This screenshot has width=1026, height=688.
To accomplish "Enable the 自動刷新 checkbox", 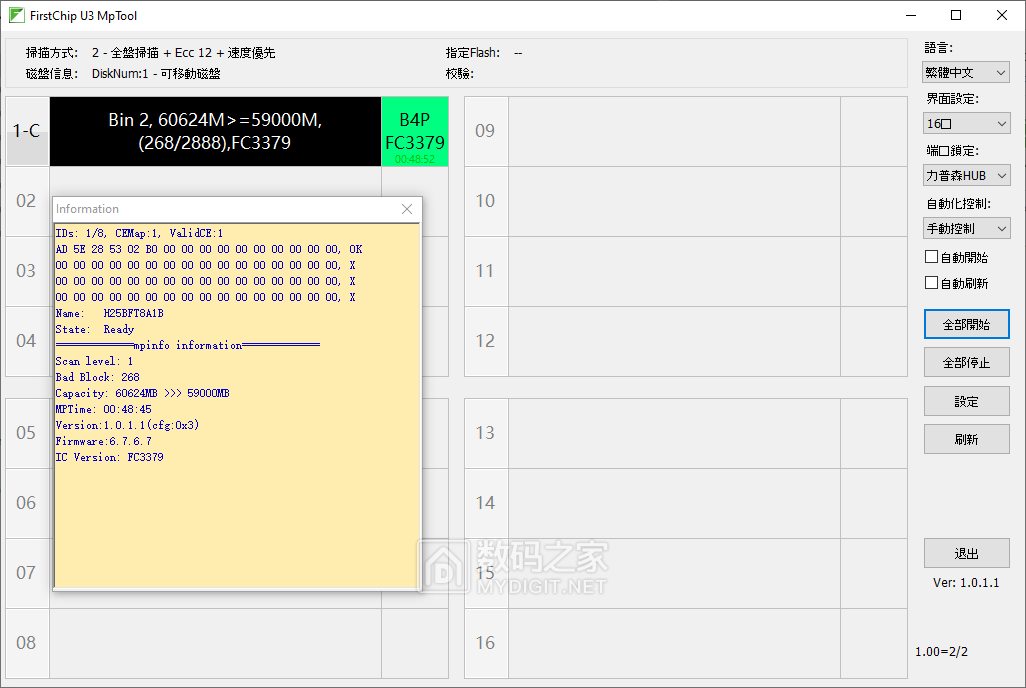I will tap(931, 283).
